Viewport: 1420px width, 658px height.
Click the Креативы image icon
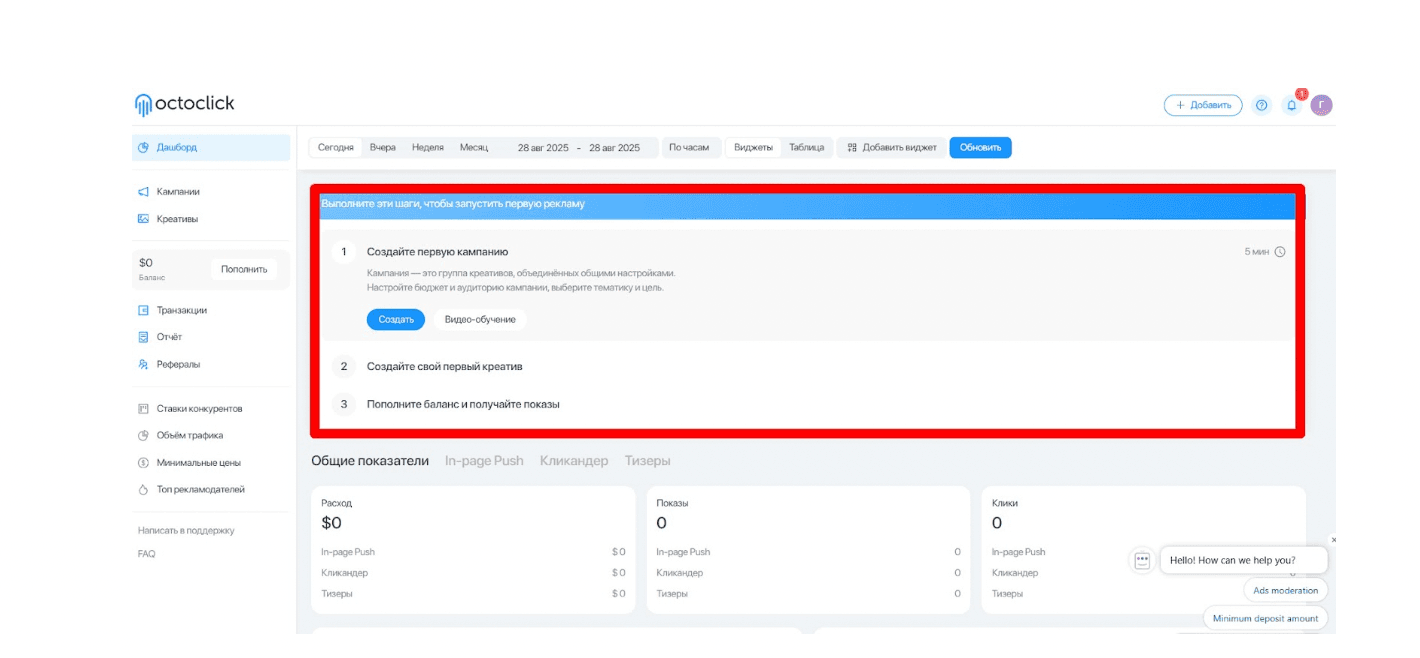coord(143,219)
